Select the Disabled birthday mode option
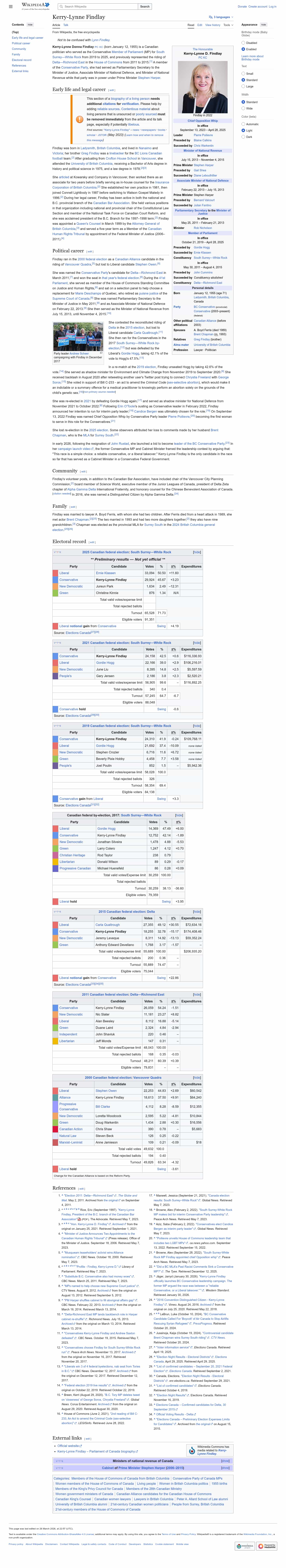 click(243, 43)
